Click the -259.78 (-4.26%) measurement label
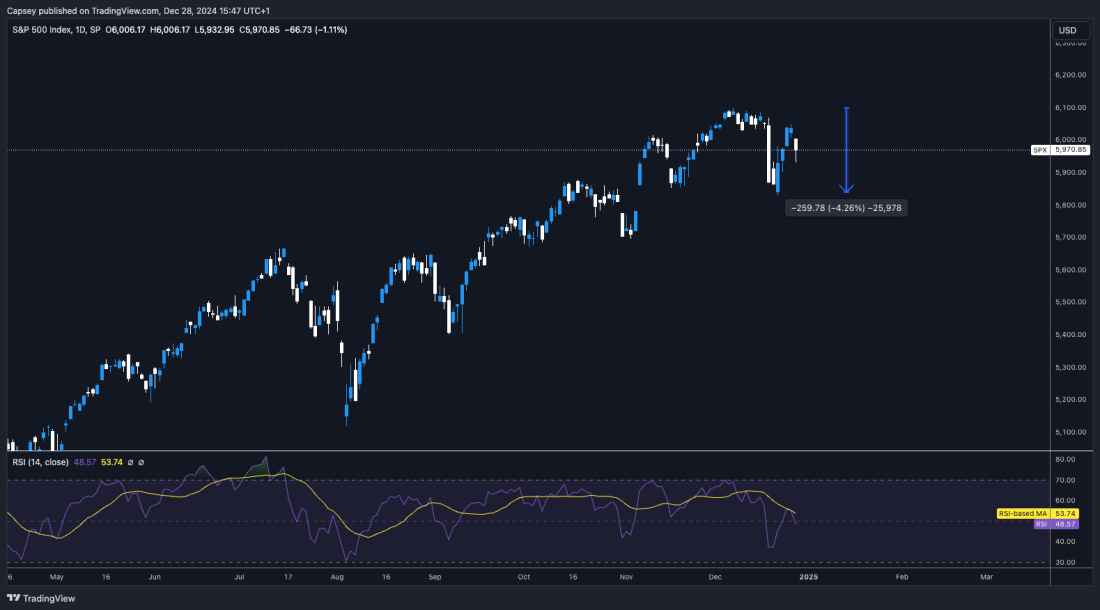This screenshot has width=1100, height=610. click(x=847, y=208)
